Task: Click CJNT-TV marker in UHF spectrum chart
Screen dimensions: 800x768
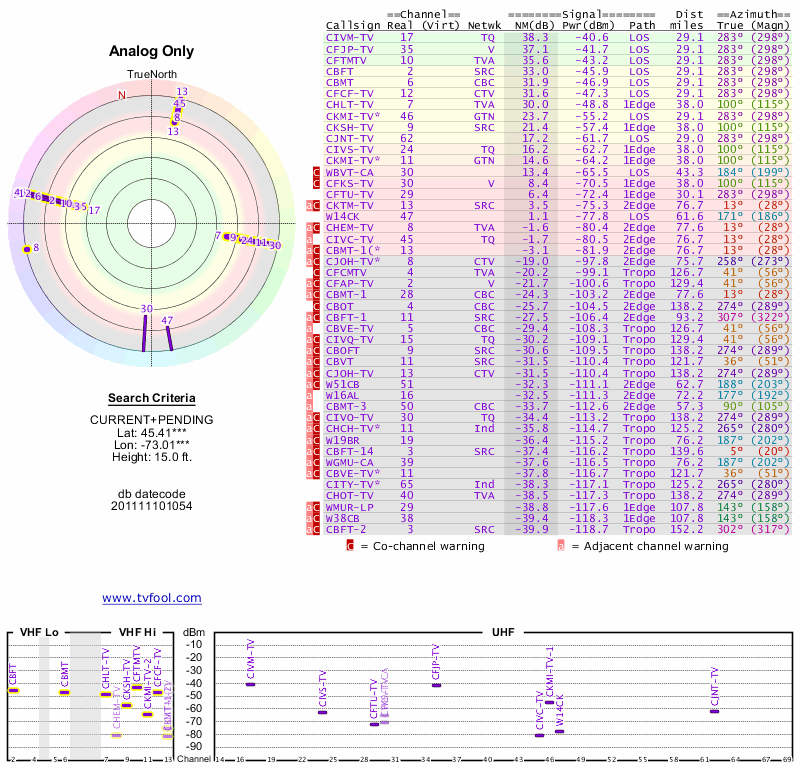Action: pyautogui.click(x=714, y=710)
